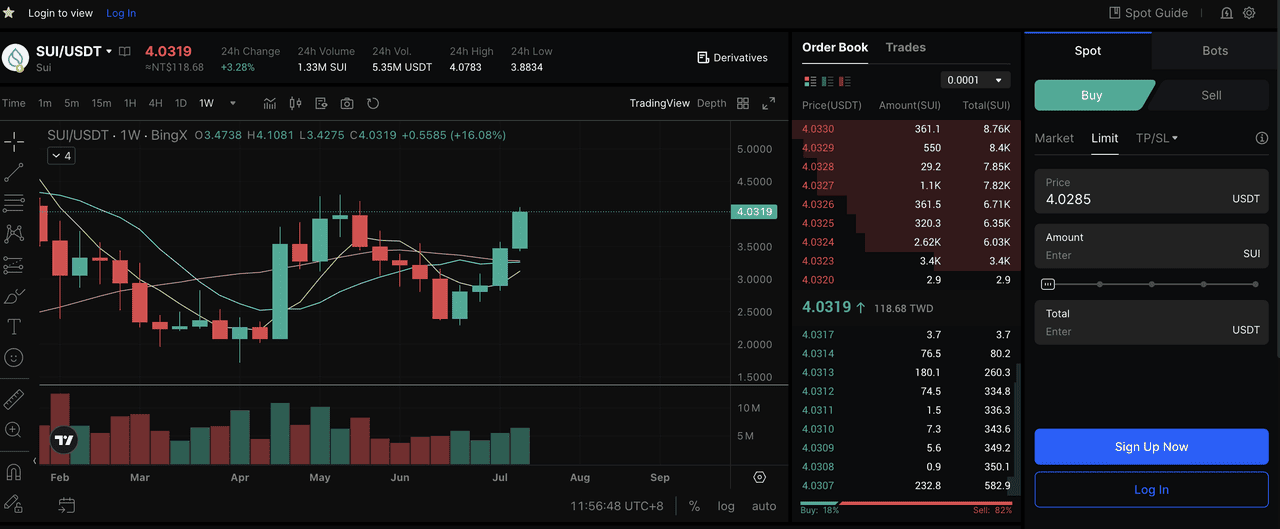Switch to the Order Book tab

[835, 47]
